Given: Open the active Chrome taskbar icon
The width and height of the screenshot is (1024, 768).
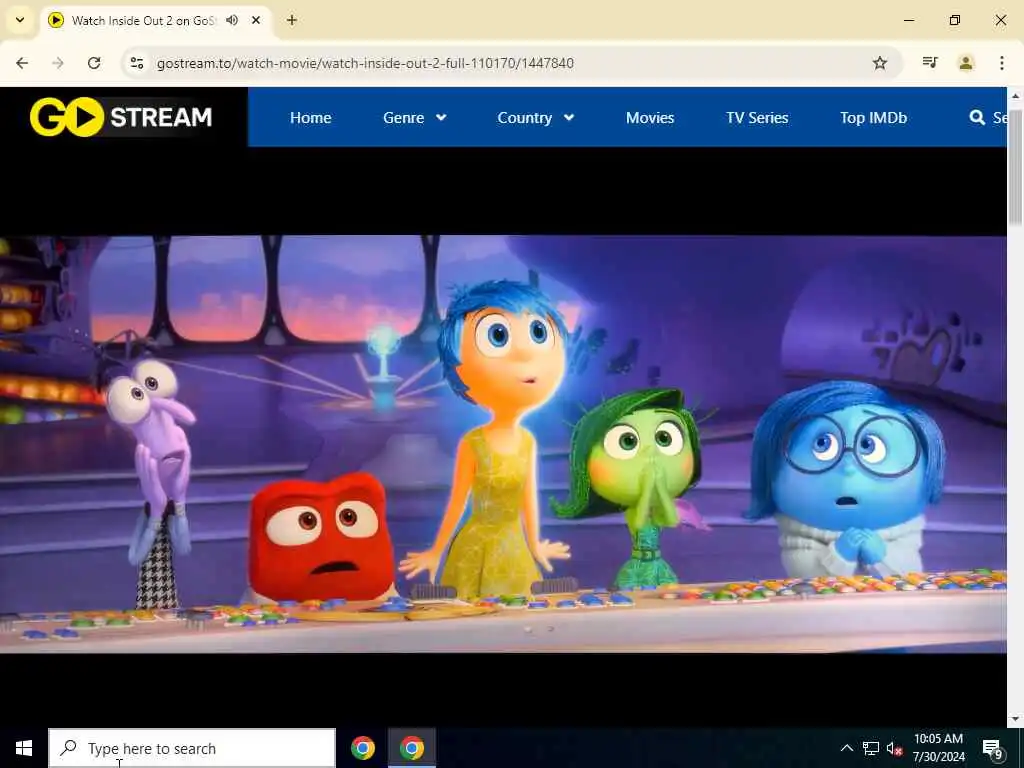Looking at the screenshot, I should tap(411, 748).
